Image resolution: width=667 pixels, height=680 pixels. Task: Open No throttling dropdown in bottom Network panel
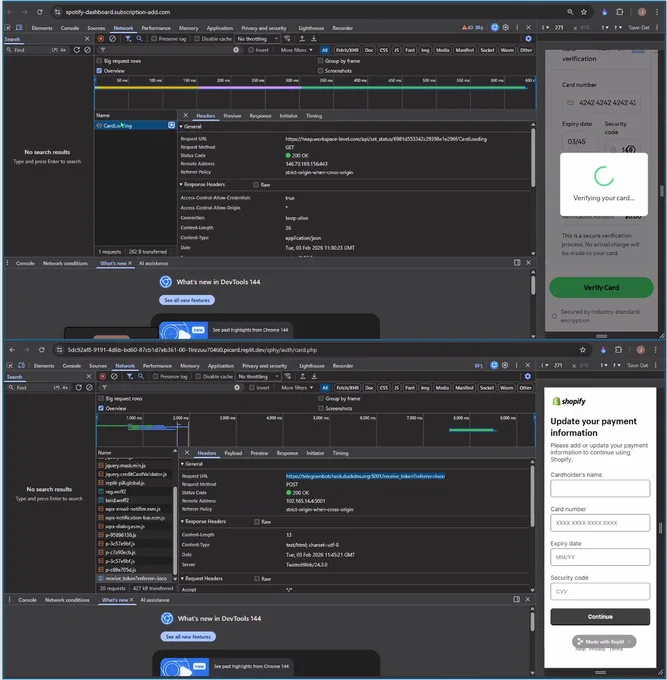[258, 376]
